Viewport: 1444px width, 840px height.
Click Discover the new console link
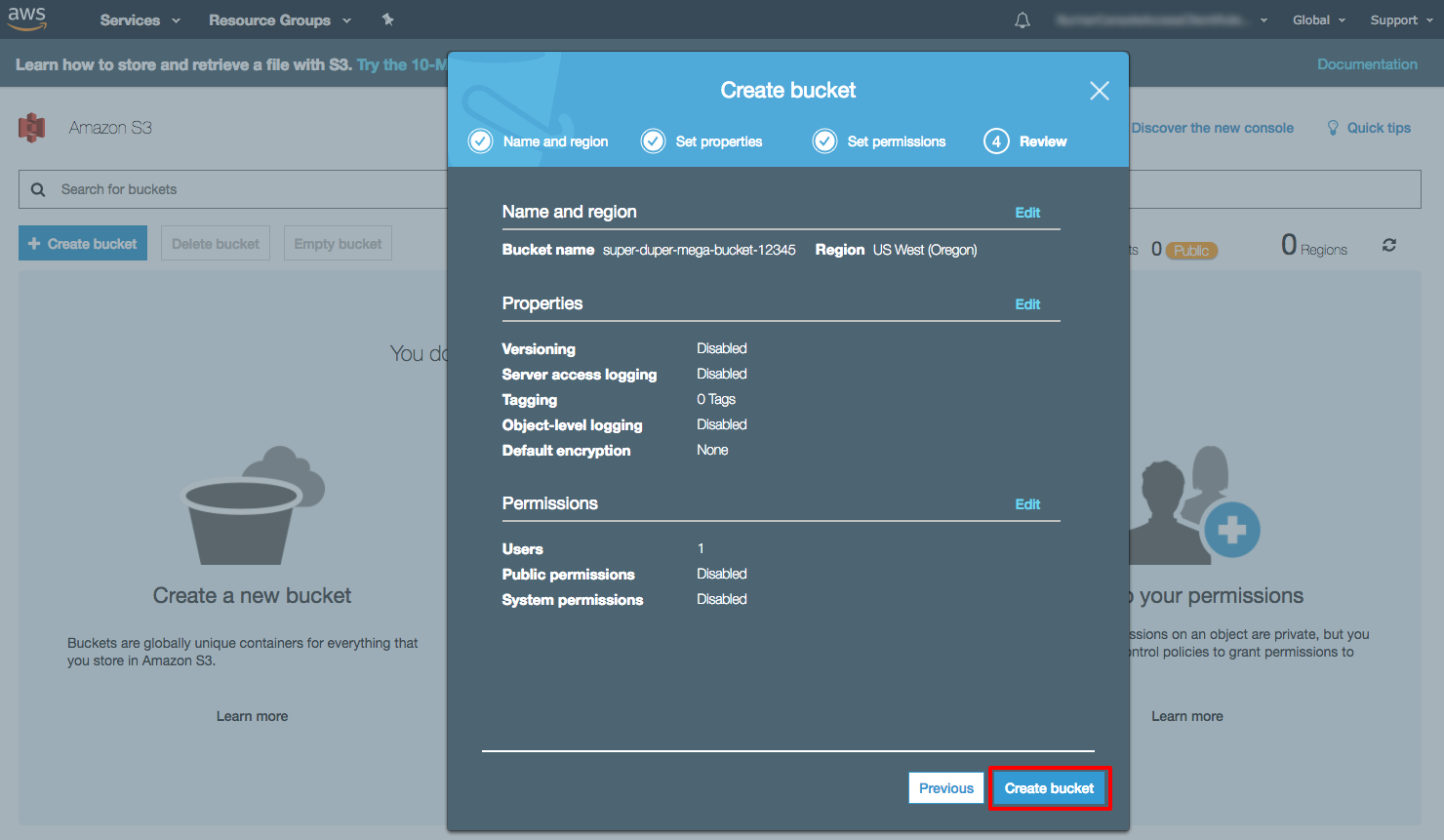coord(1213,128)
